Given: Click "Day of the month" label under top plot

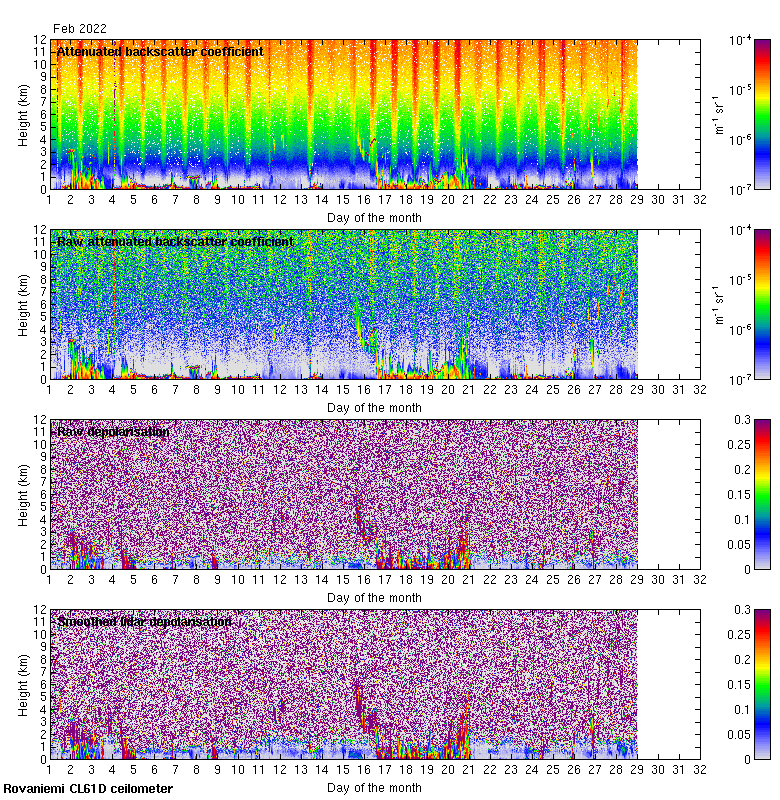Looking at the screenshot, I should [375, 217].
